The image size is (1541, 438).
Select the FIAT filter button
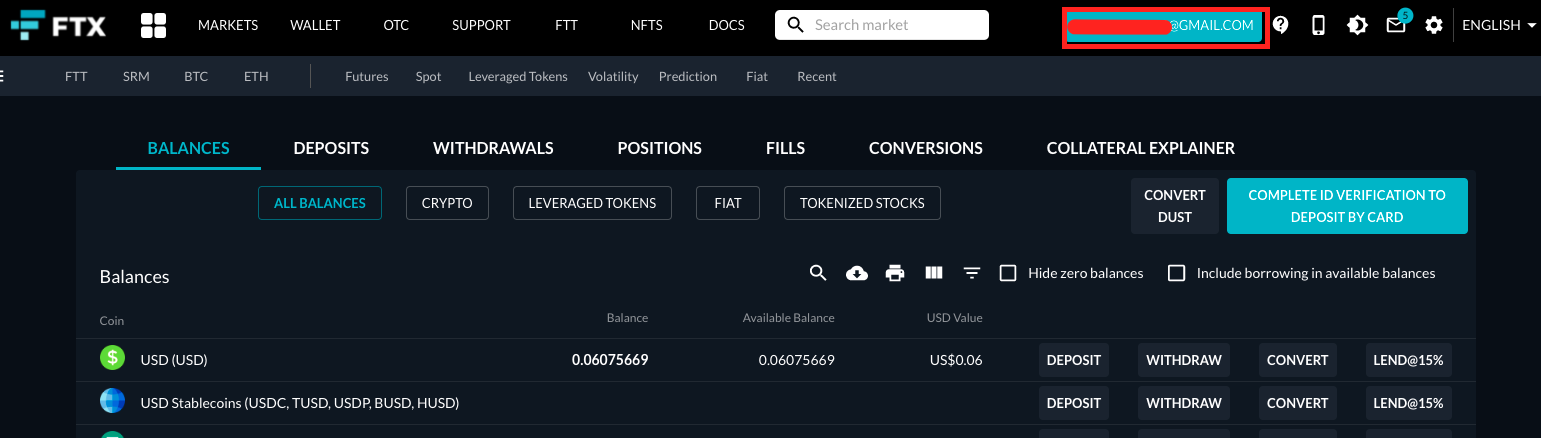728,203
